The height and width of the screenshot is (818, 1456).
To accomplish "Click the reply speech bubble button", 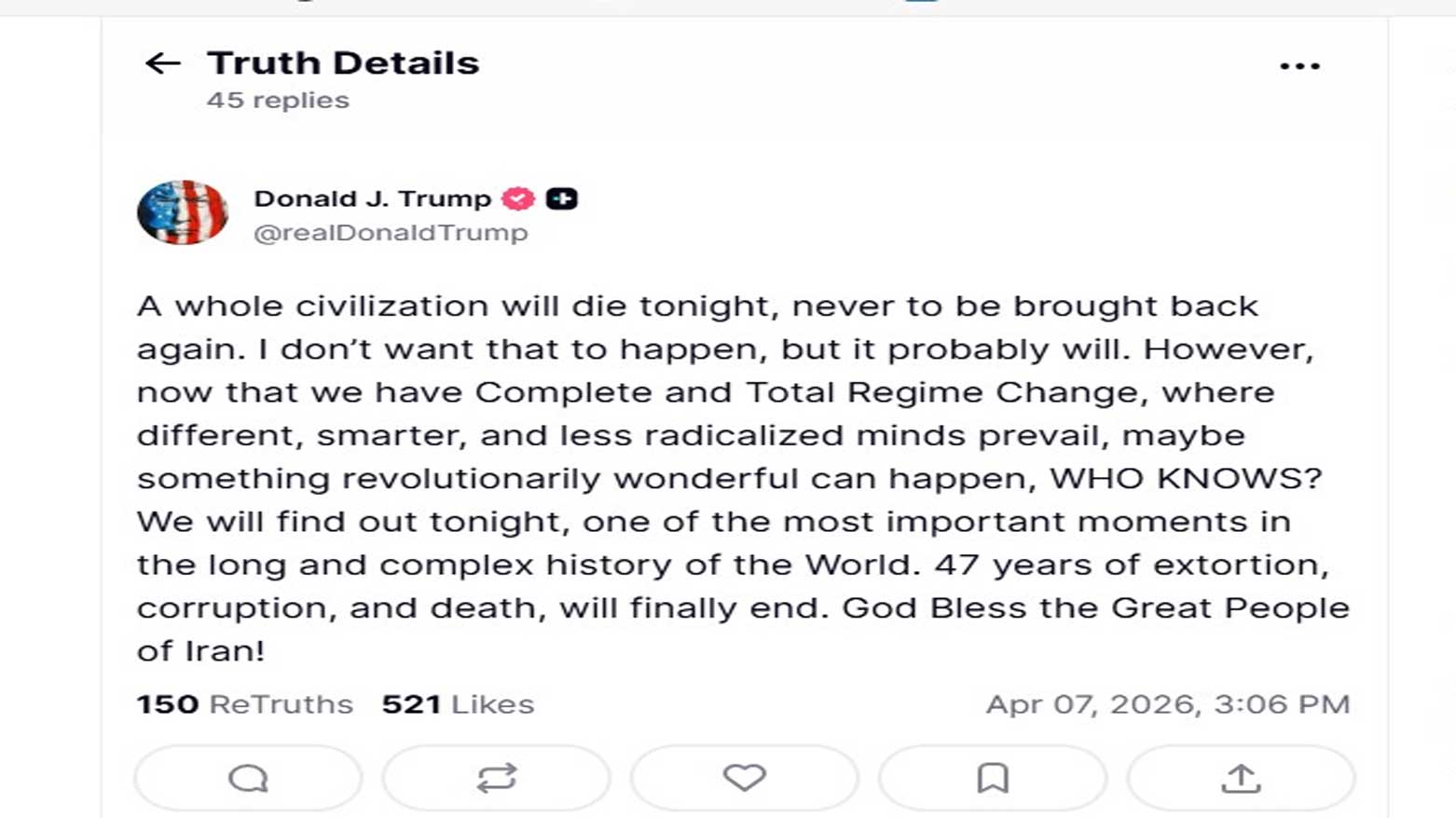I will [248, 778].
